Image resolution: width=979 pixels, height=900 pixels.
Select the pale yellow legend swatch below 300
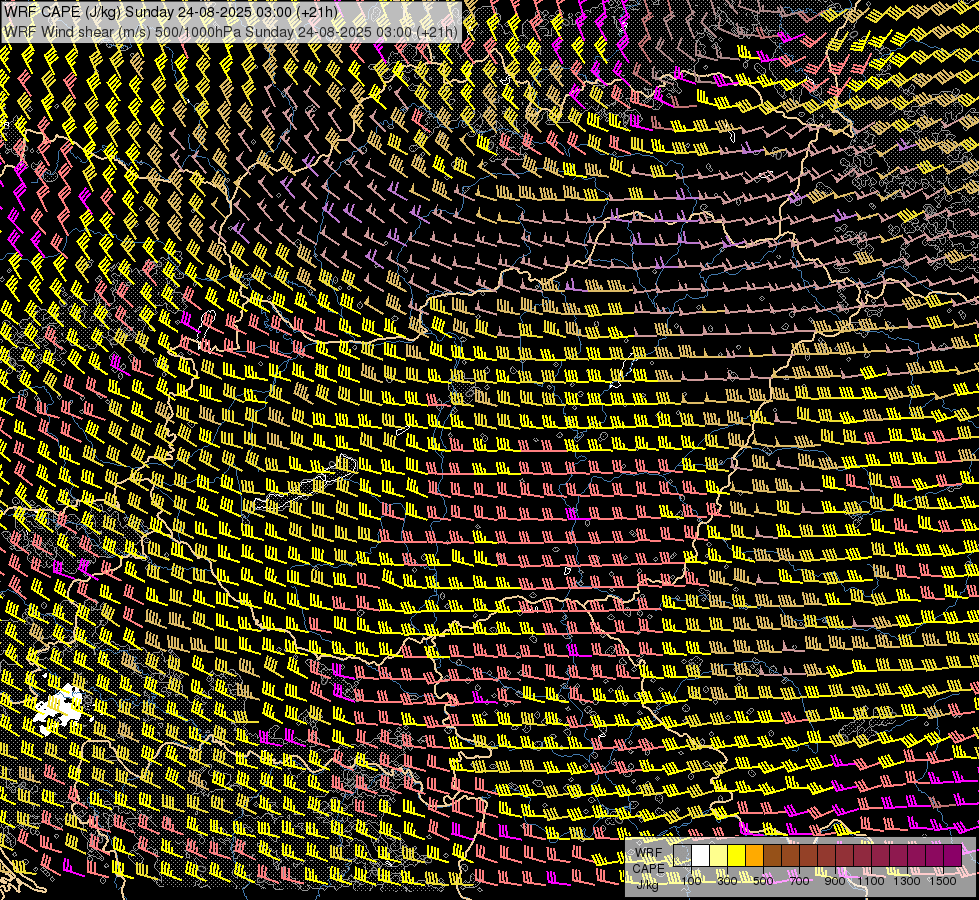719,855
